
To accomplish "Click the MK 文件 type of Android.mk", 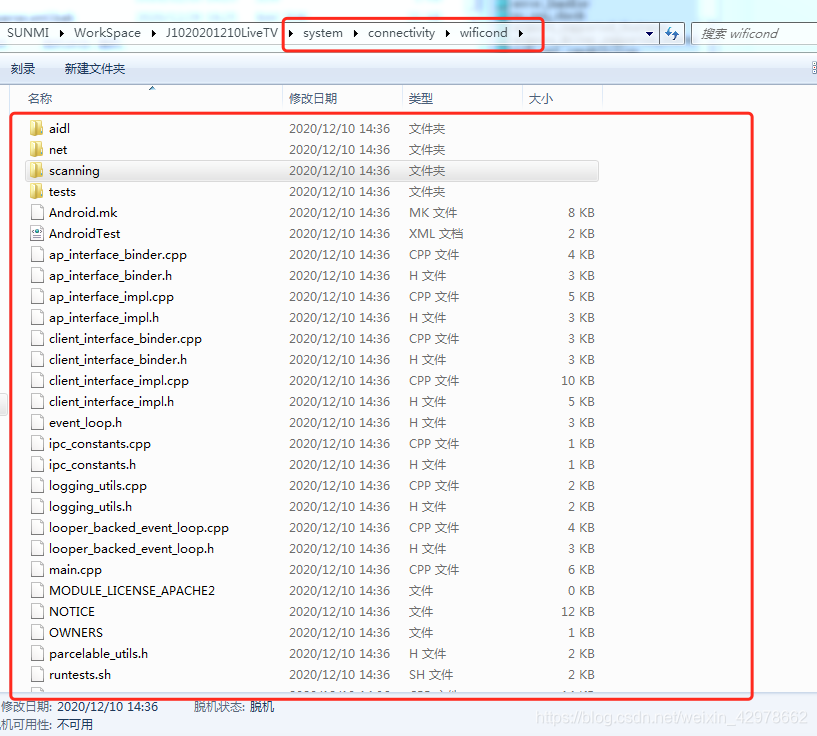I will 433,213.
